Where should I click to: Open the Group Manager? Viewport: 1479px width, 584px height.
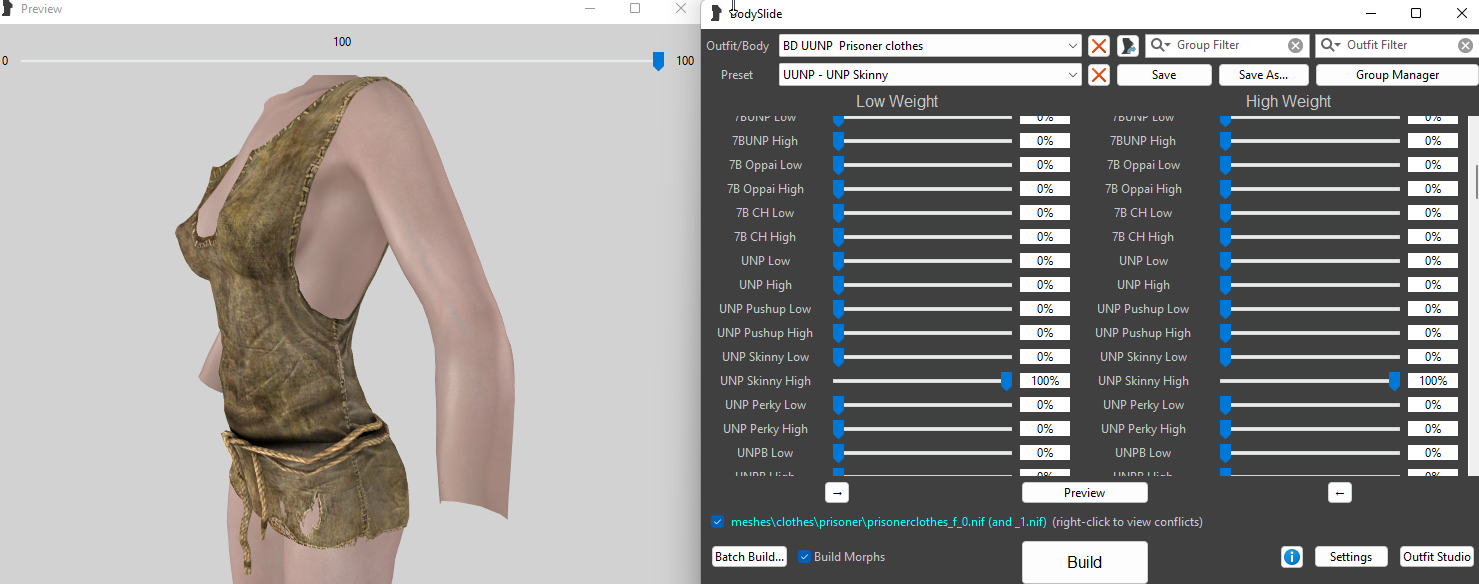(1397, 75)
